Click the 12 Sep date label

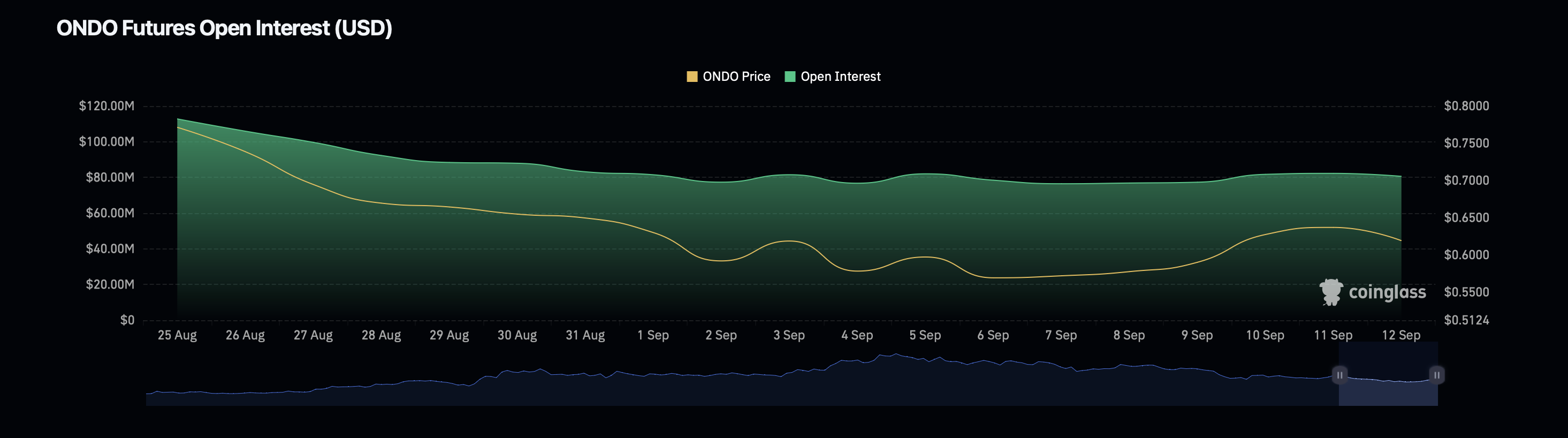pyautogui.click(x=1401, y=335)
